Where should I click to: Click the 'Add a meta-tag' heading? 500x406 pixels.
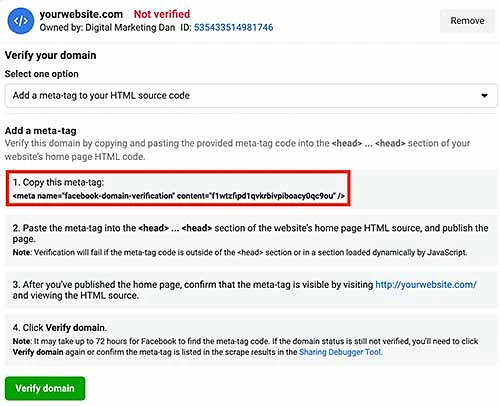point(41,131)
